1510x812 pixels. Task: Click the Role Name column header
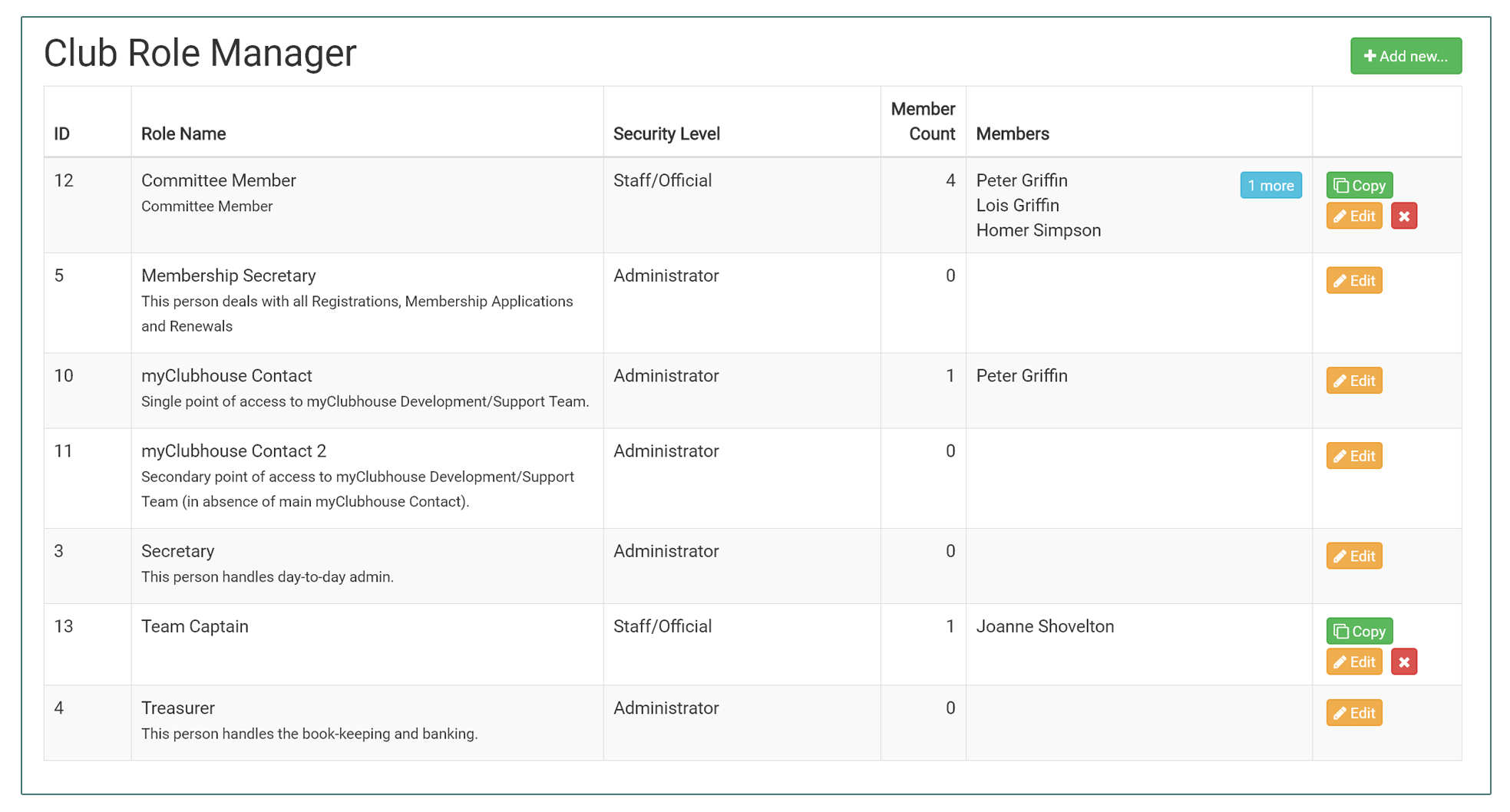[x=183, y=134]
